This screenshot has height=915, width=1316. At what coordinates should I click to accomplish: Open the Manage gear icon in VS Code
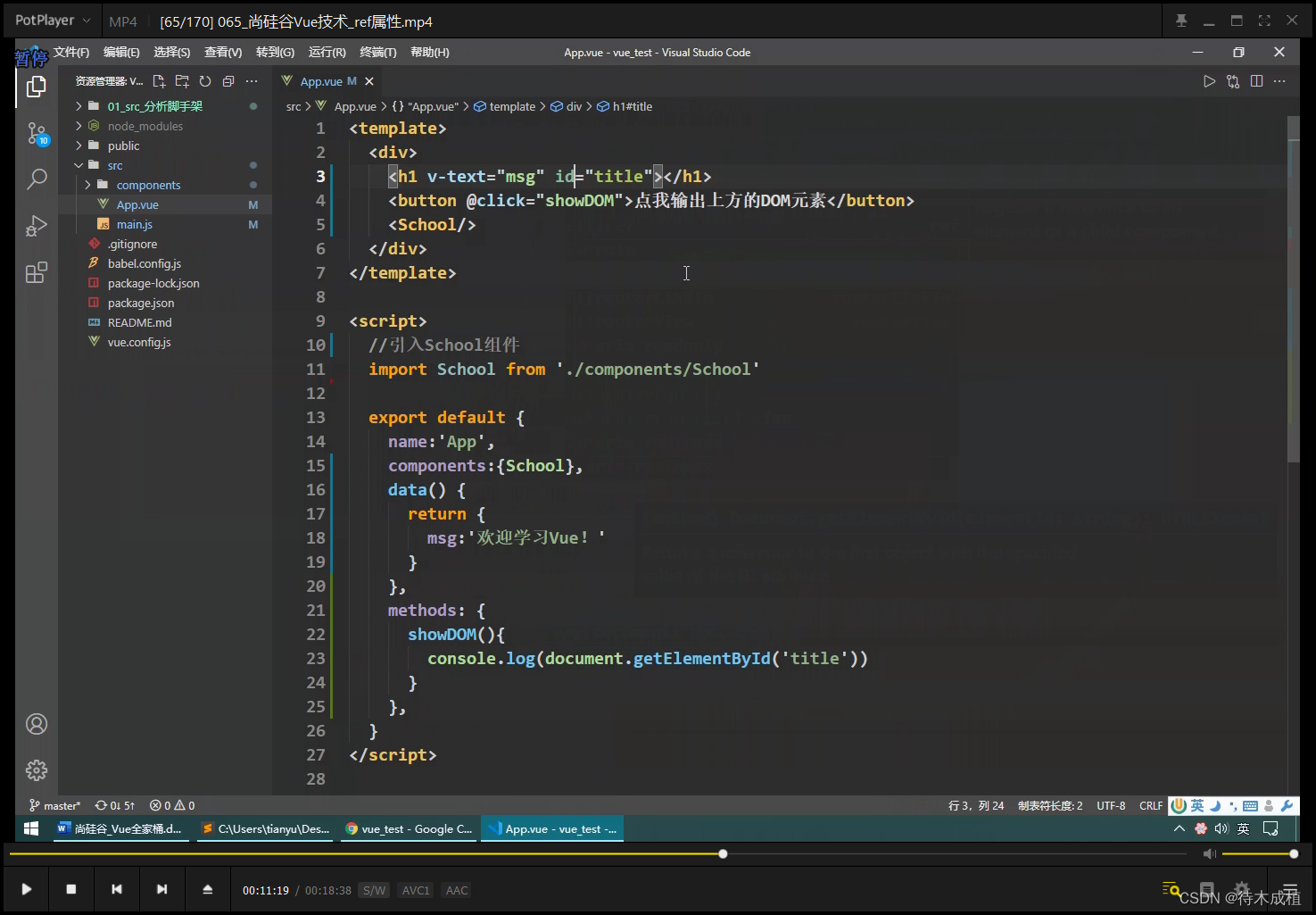click(x=37, y=769)
